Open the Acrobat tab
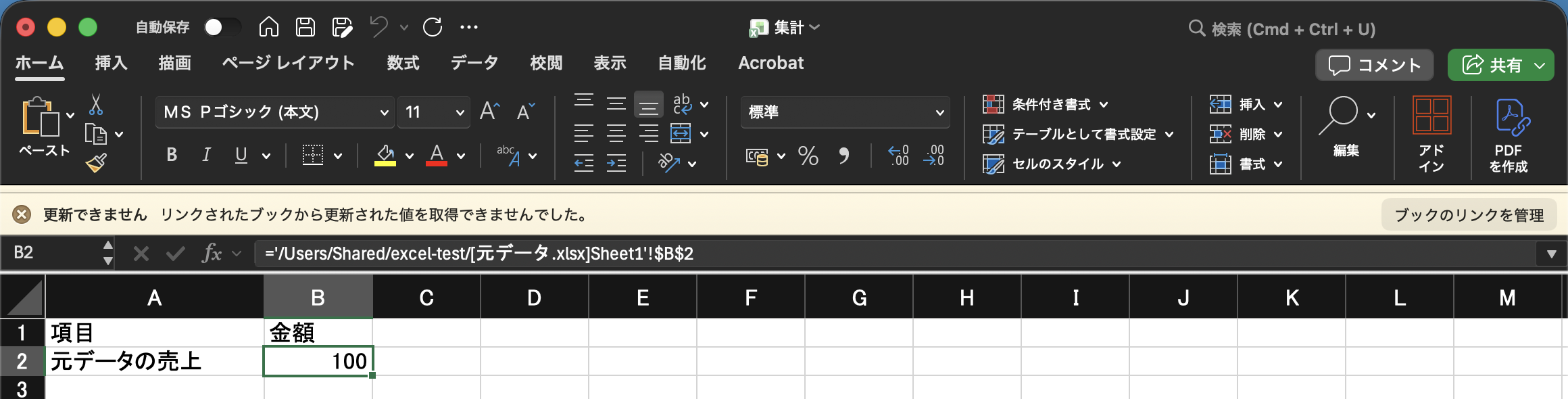The width and height of the screenshot is (1568, 399). (770, 63)
